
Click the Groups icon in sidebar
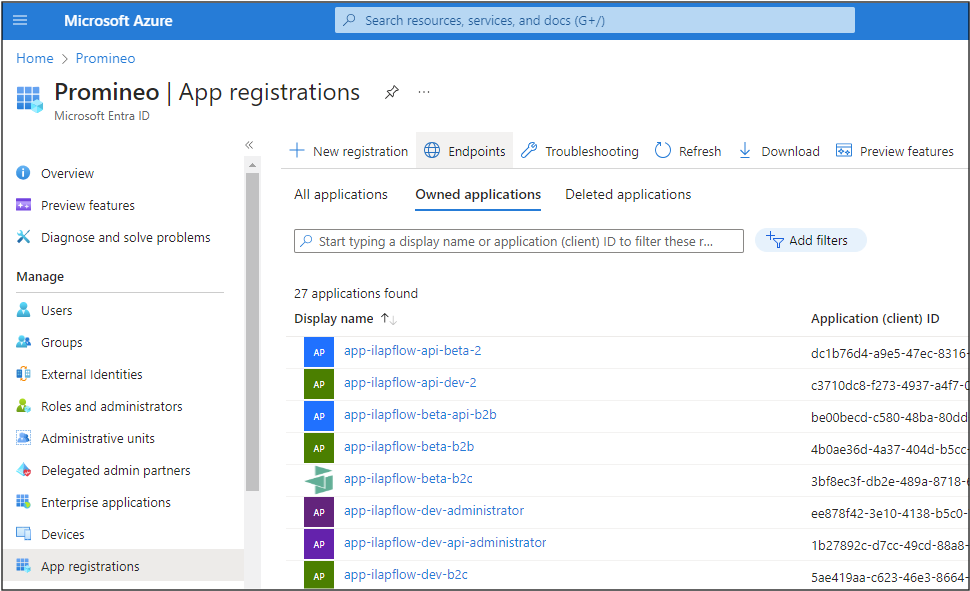coord(24,342)
